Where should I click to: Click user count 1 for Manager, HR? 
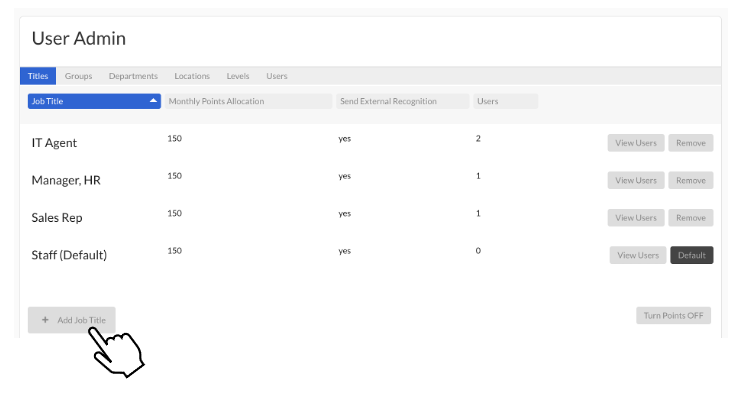click(478, 176)
